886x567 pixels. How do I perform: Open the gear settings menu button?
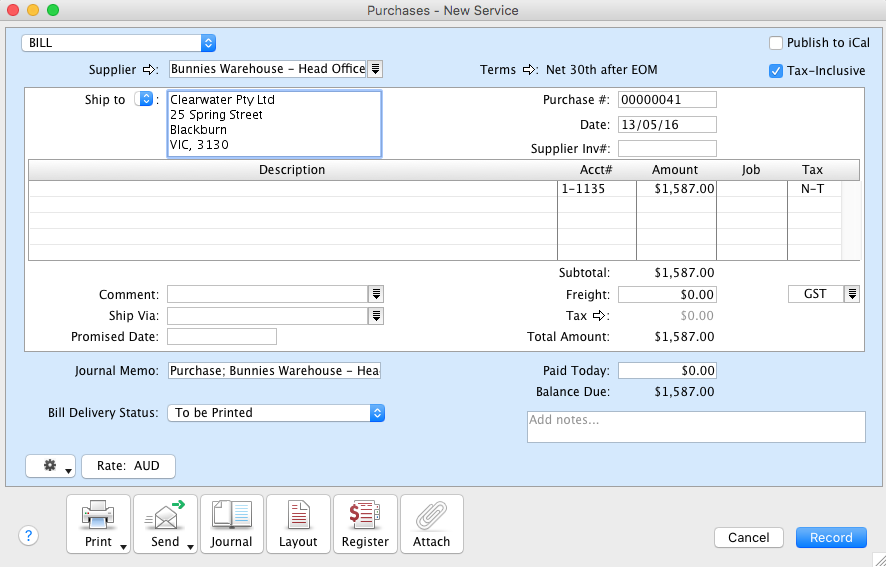[52, 466]
